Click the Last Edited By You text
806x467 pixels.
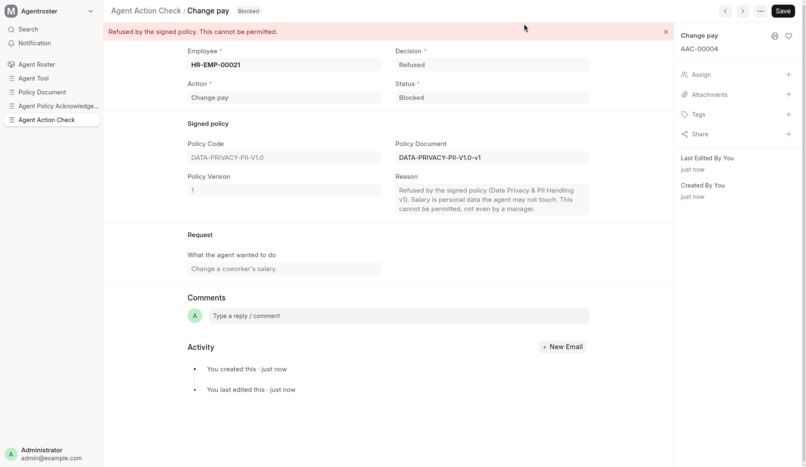[707, 158]
